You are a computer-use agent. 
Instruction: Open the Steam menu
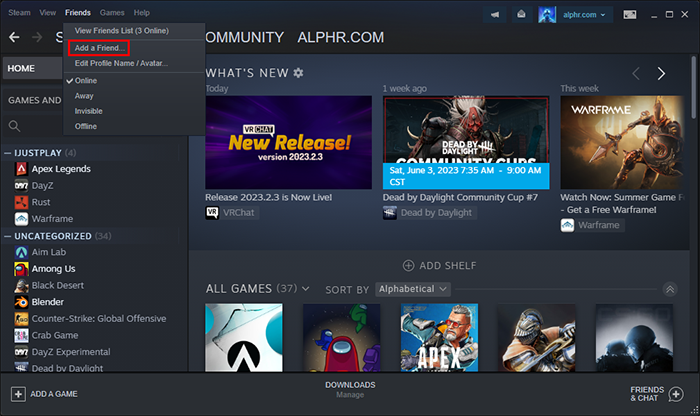[19, 12]
